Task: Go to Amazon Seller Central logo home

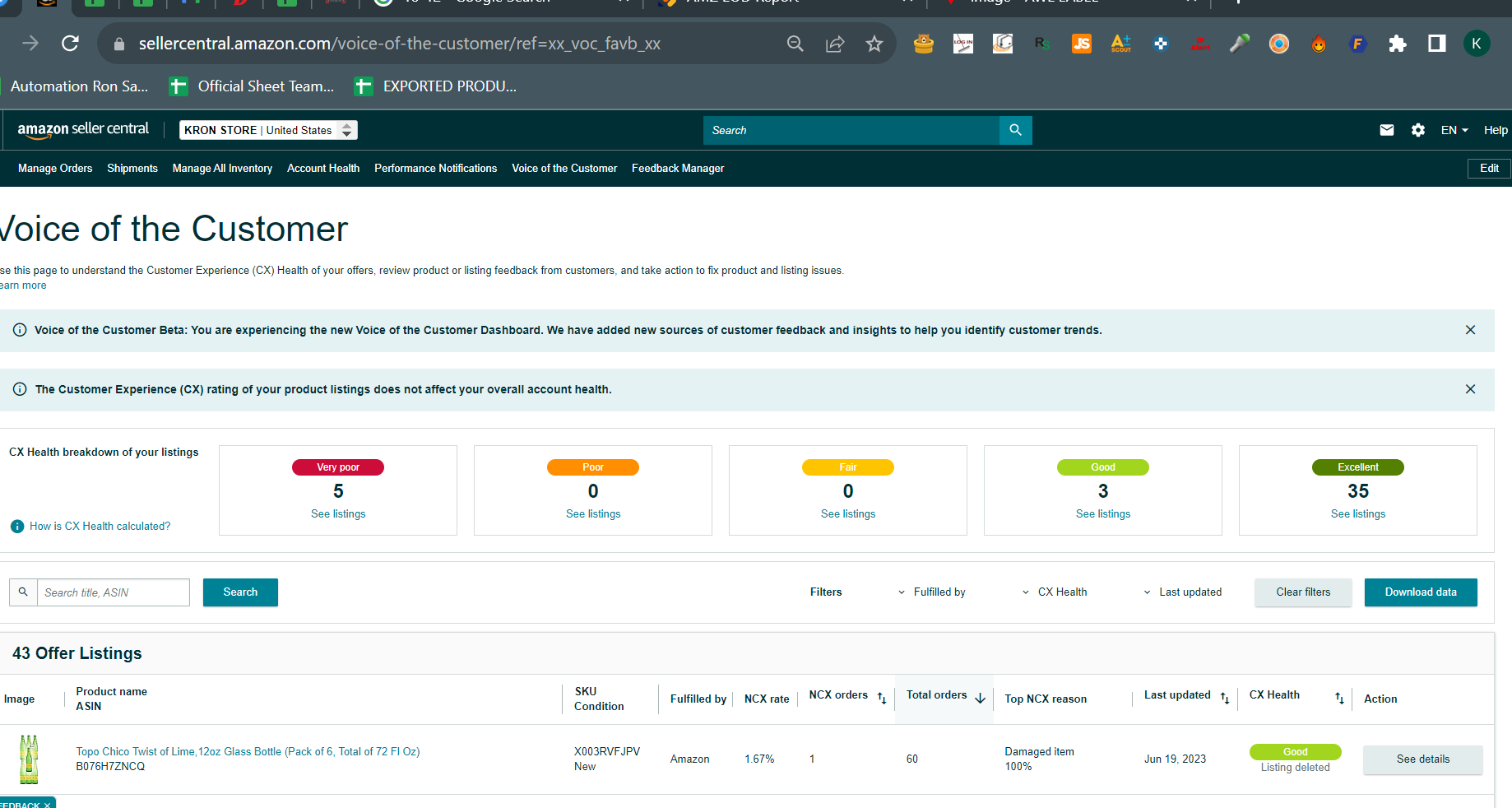Action: tap(83, 129)
